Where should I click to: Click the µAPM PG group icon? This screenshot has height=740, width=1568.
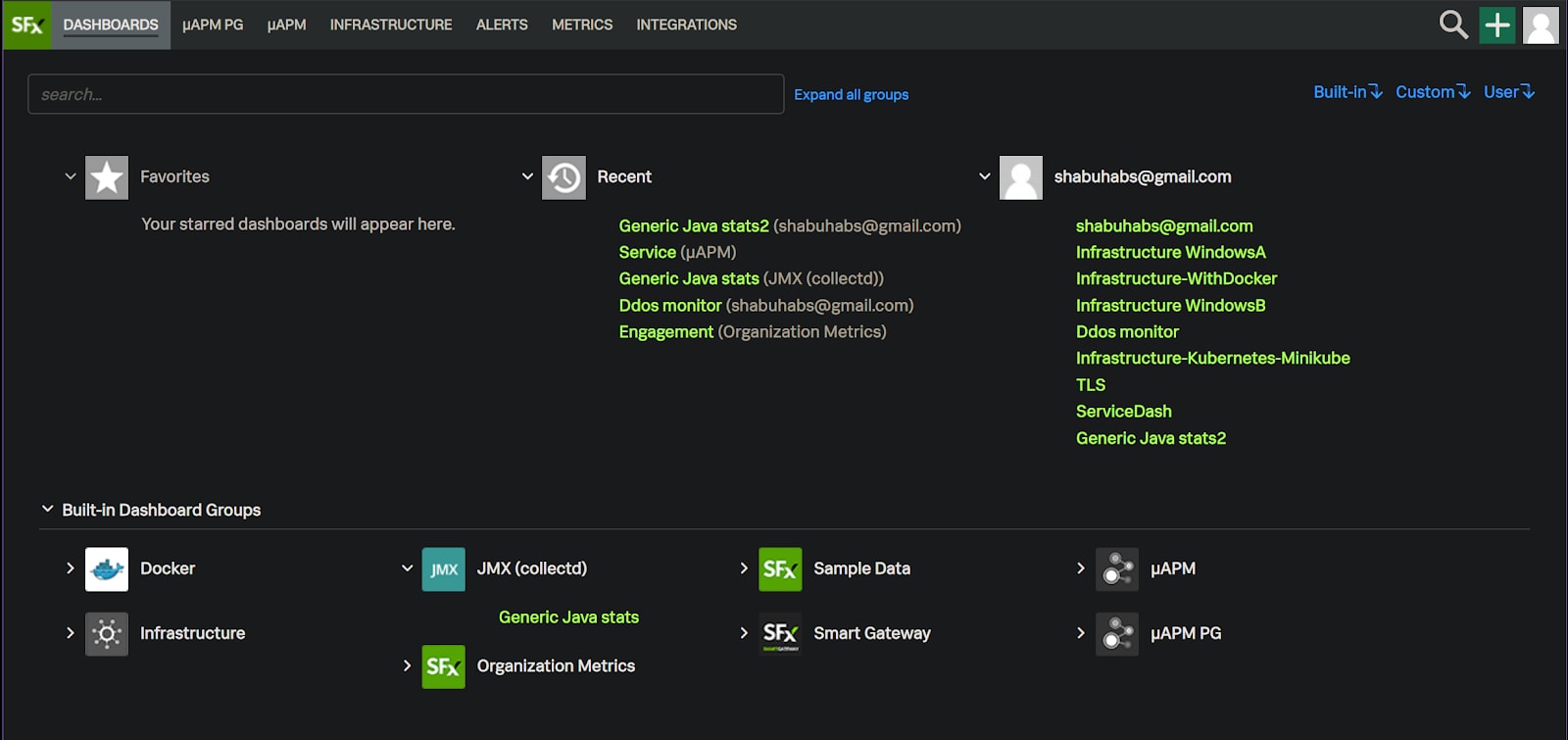click(x=1117, y=634)
